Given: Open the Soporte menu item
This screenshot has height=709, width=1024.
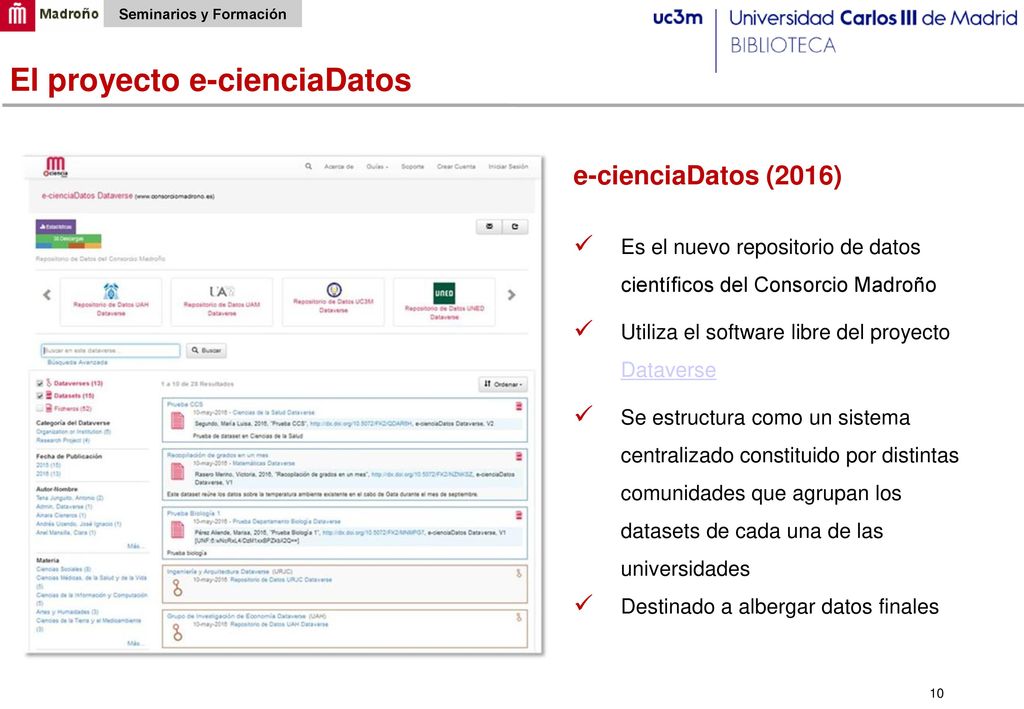Looking at the screenshot, I should (x=413, y=166).
